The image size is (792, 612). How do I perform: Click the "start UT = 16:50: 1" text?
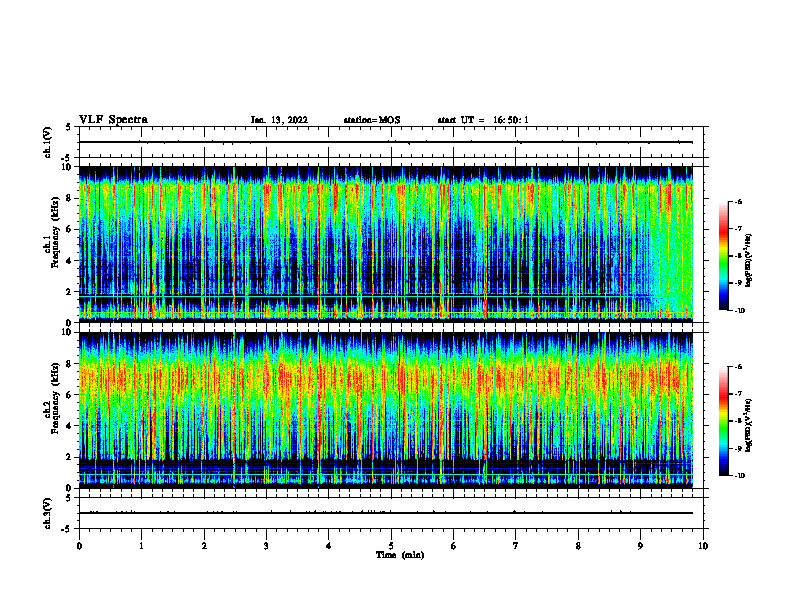(483, 120)
